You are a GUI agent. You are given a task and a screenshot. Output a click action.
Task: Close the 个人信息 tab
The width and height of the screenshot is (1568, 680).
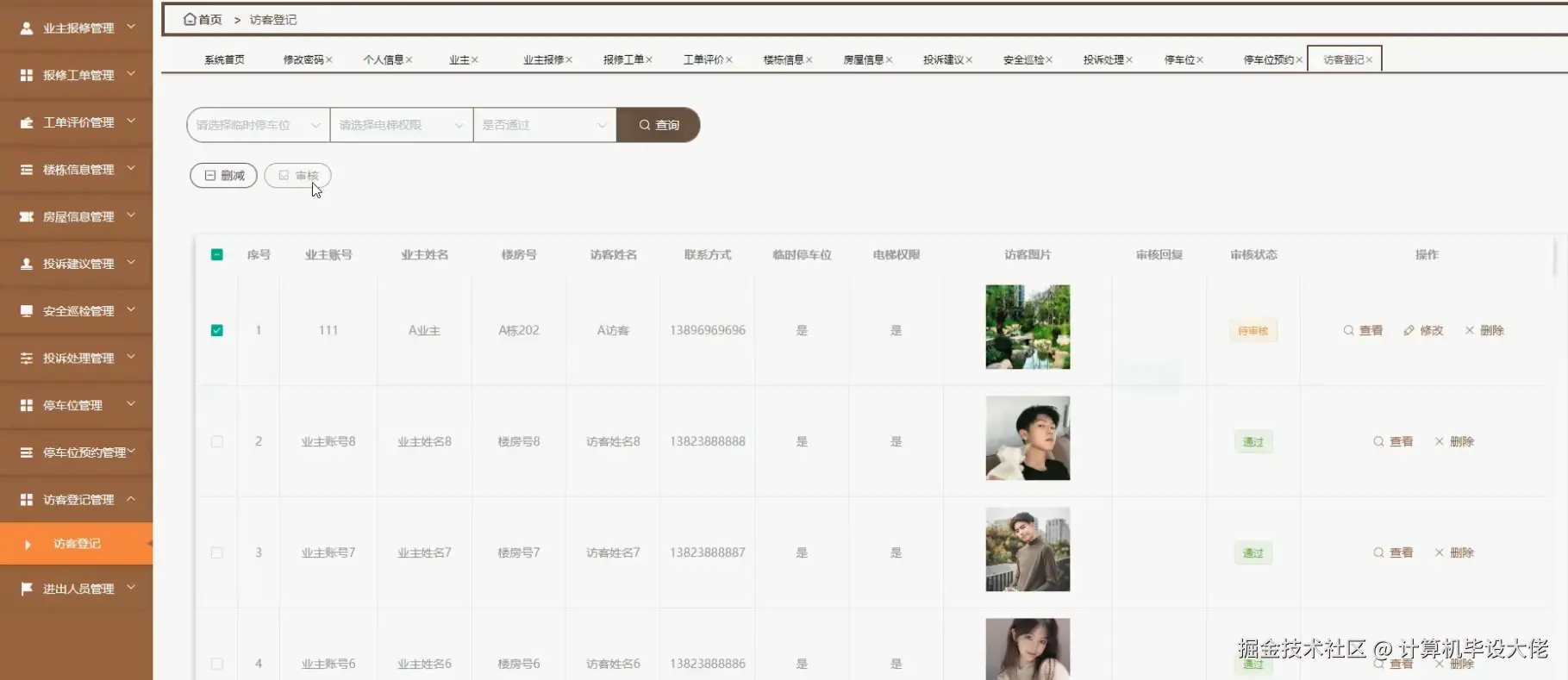[x=409, y=59]
